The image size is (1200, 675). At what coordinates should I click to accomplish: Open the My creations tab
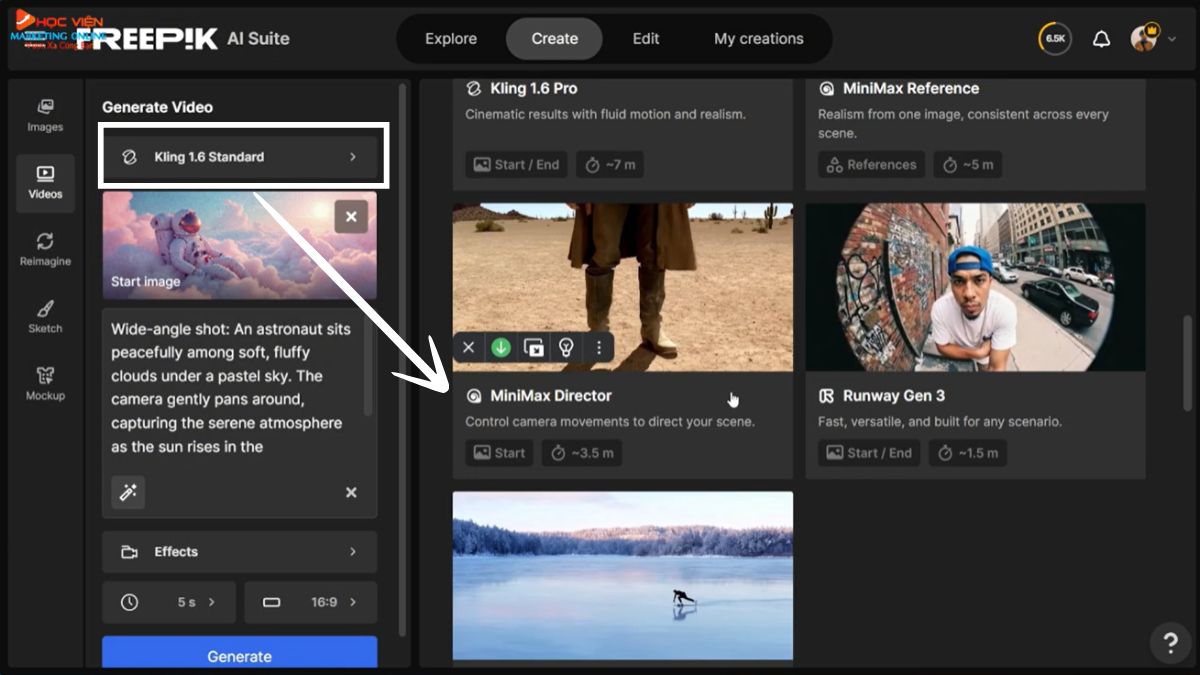(759, 39)
